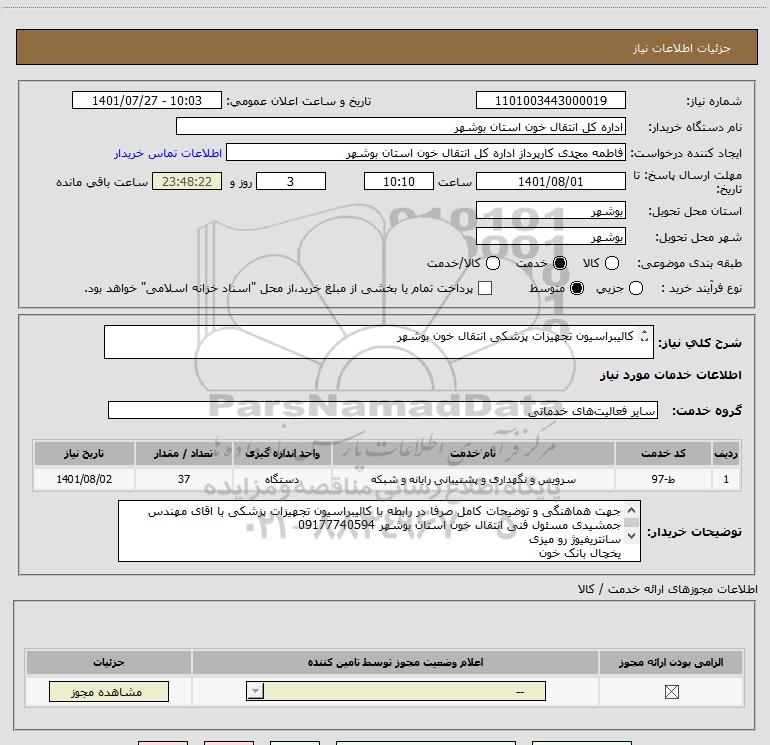
Task: Click the شماره نیاز field 1101003443000019
Action: pyautogui.click(x=550, y=100)
